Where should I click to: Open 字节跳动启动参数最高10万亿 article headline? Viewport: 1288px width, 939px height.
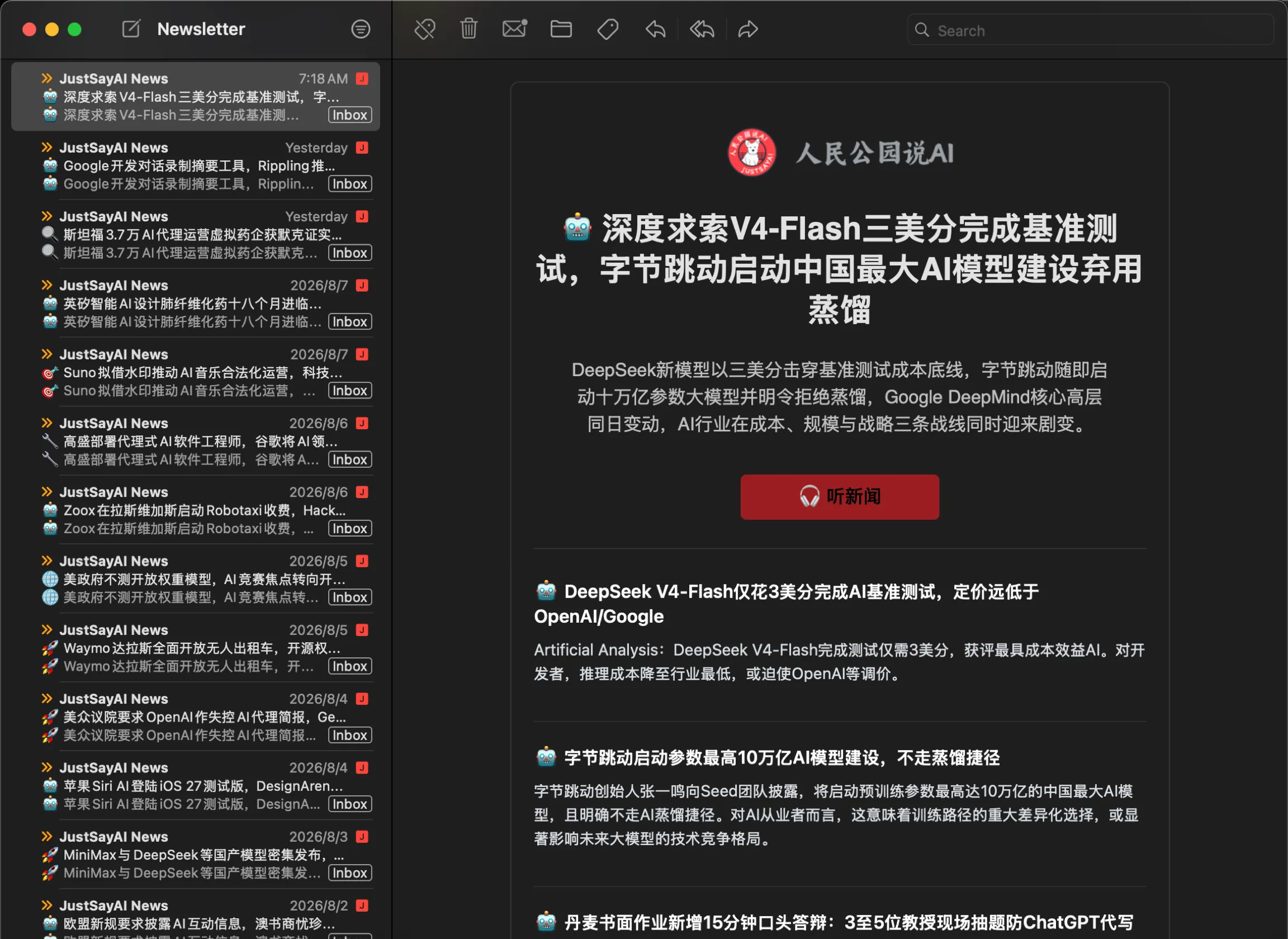[x=768, y=757]
